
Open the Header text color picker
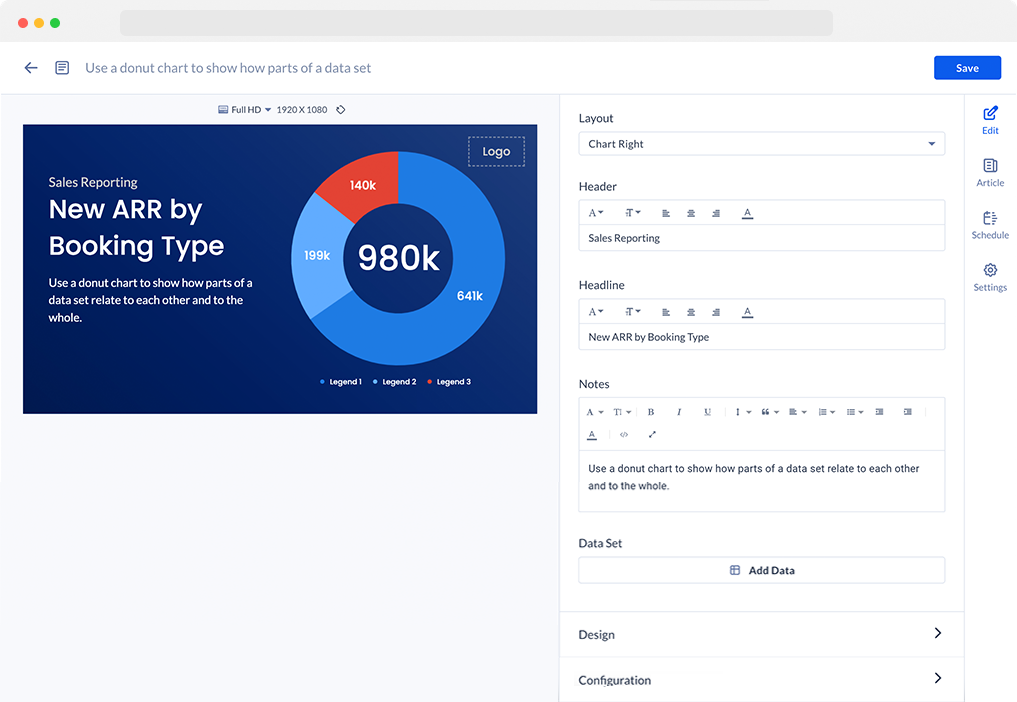[747, 213]
